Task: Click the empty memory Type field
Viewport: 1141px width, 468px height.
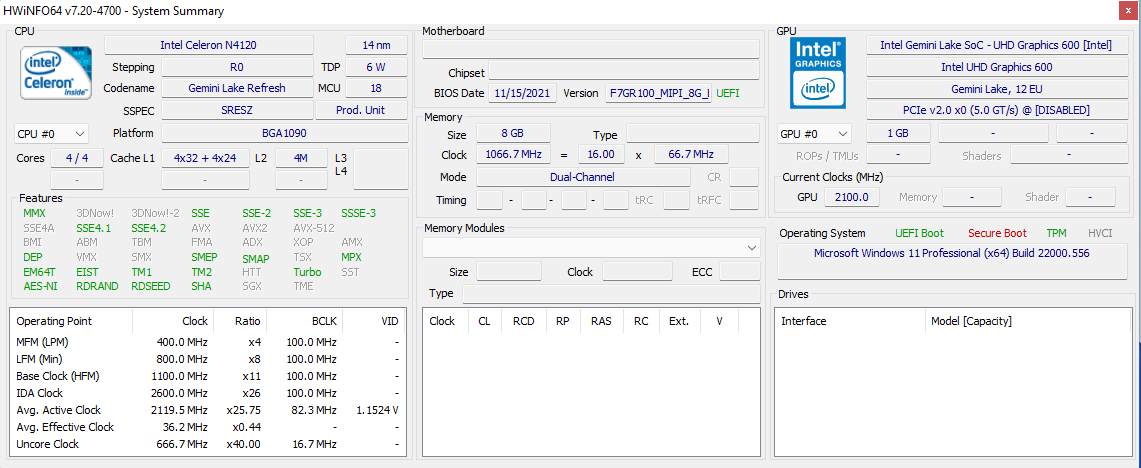Action: coord(692,134)
